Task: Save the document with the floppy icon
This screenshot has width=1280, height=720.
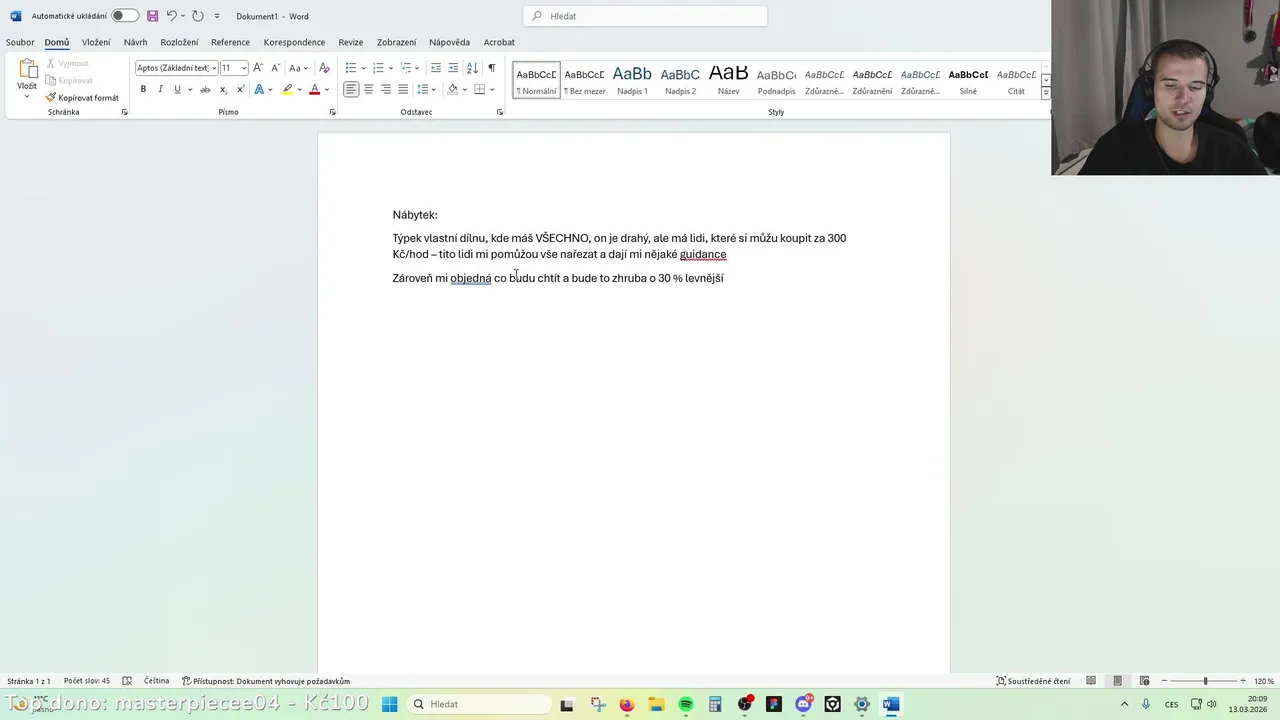Action: (x=152, y=16)
